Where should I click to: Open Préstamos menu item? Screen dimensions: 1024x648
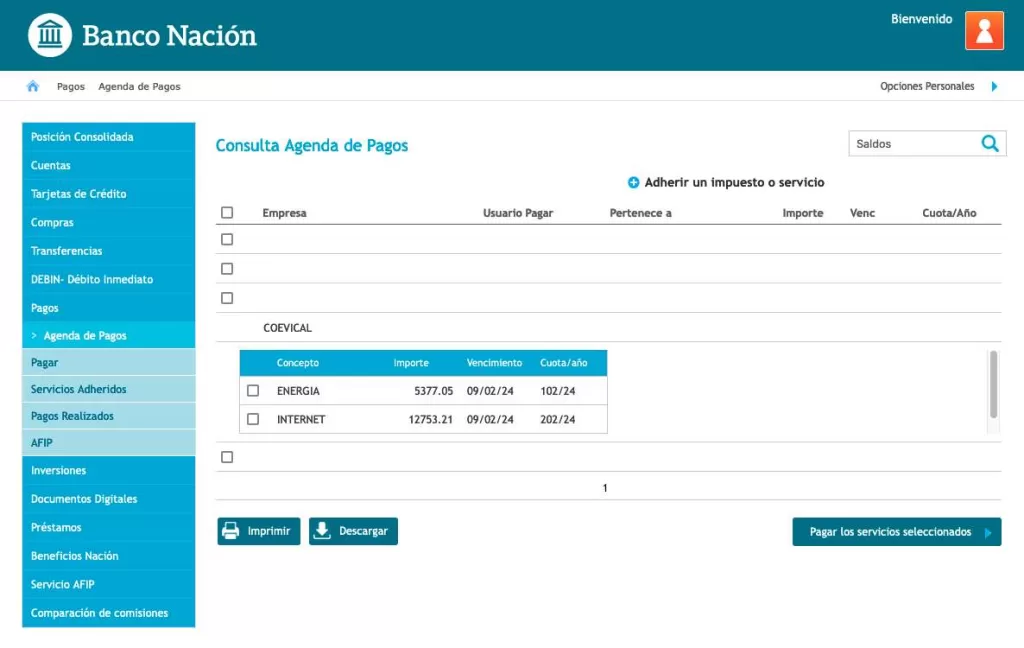108,527
